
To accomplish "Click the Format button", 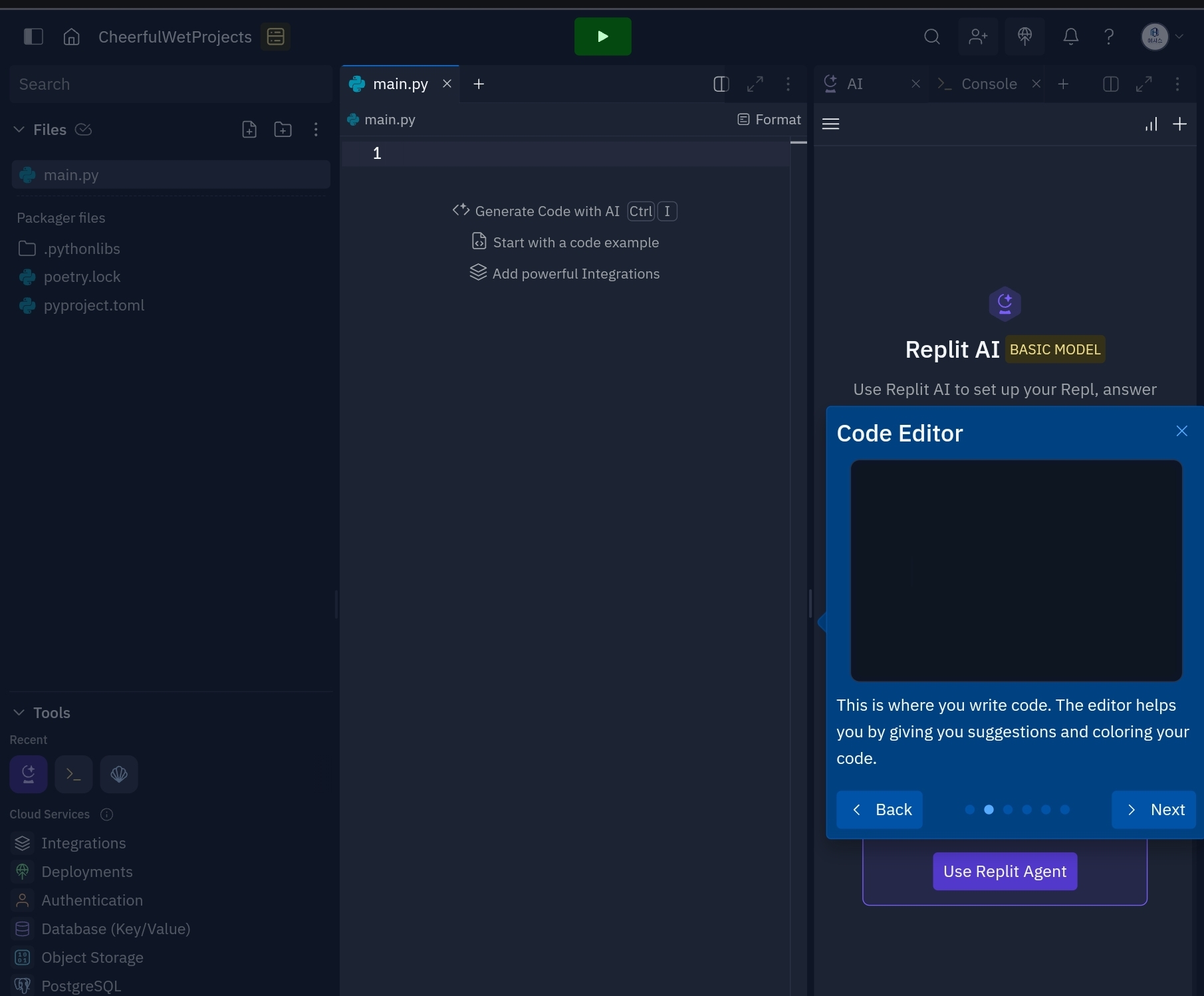I will coord(769,120).
